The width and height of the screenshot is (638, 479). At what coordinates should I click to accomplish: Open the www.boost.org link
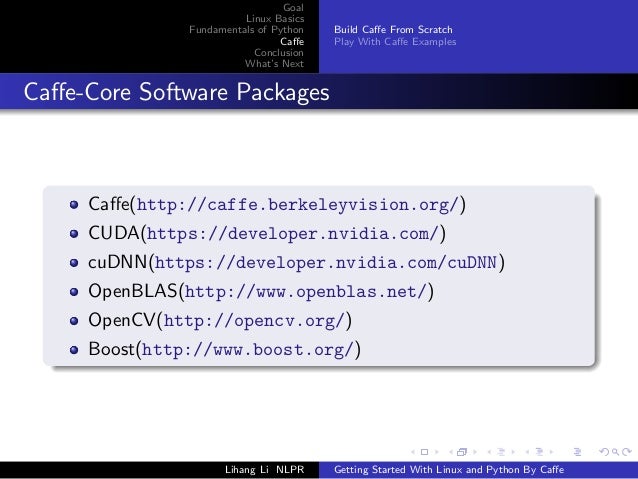coord(247,350)
